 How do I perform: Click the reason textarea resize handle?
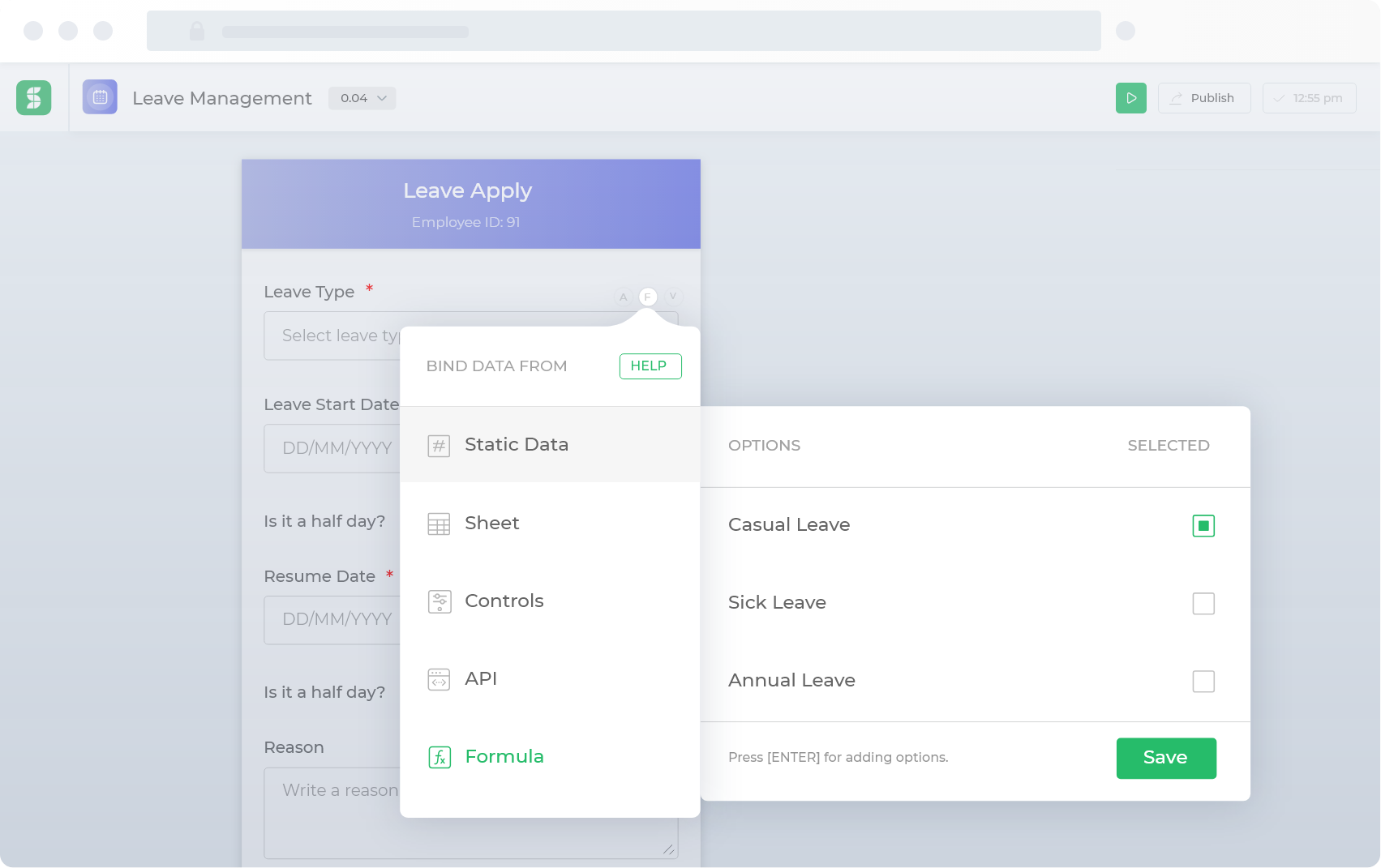(668, 849)
